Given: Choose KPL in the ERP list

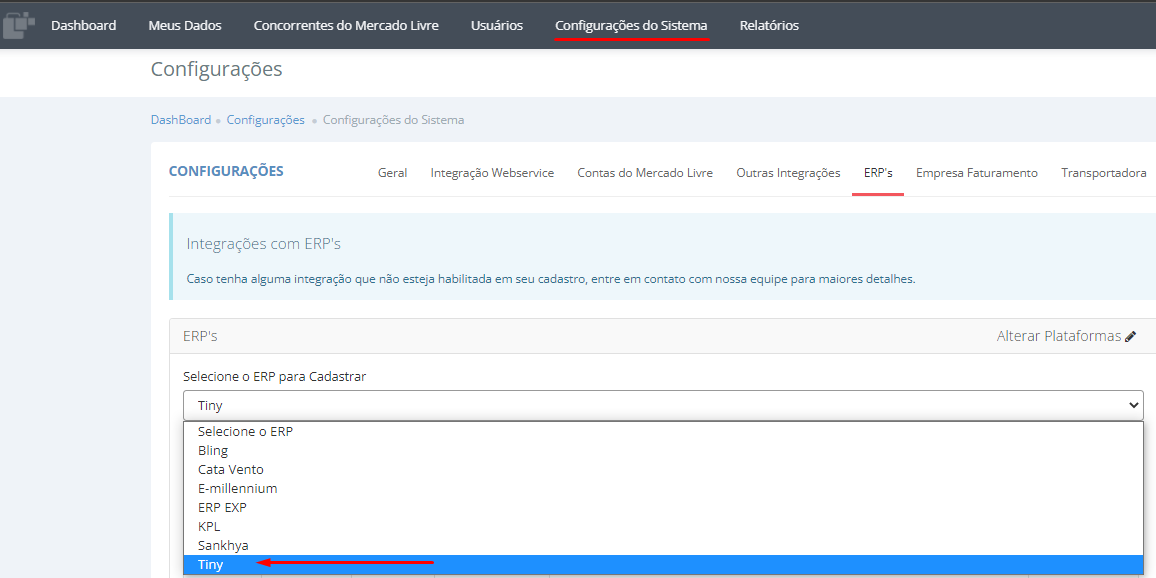Looking at the screenshot, I should 663,526.
